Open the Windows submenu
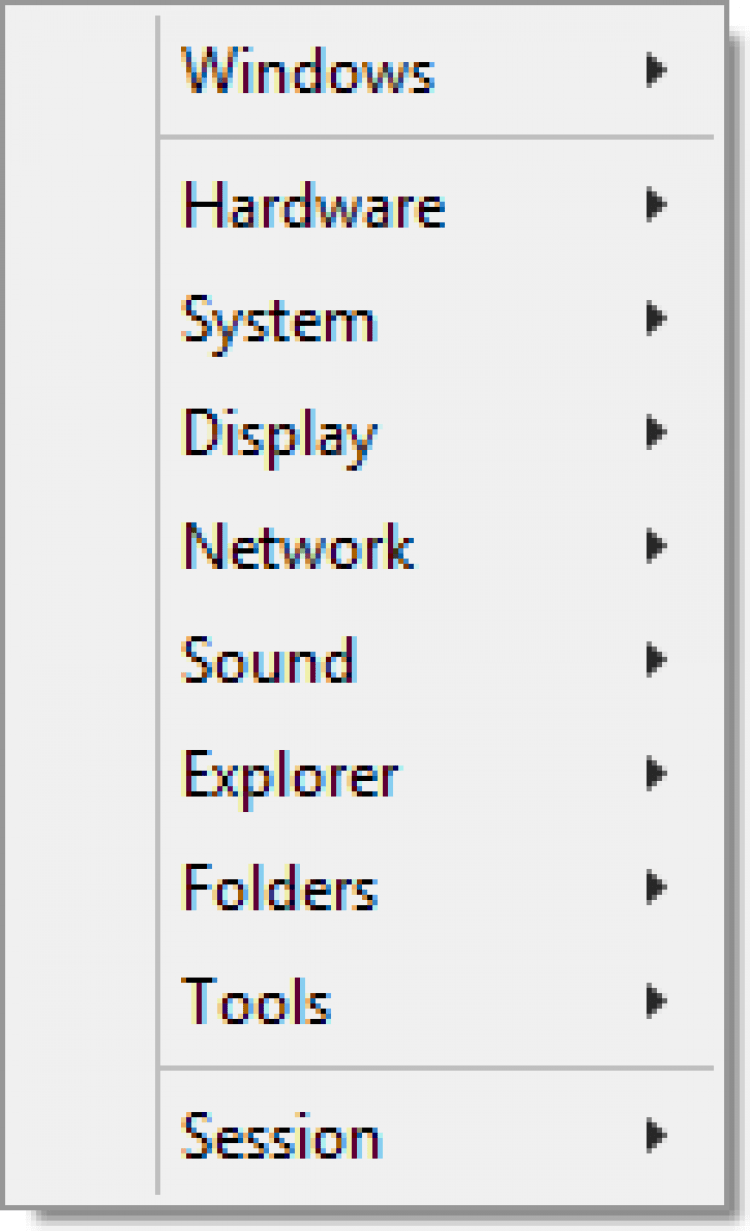Screen dimensions: 750x1231 click(308, 72)
